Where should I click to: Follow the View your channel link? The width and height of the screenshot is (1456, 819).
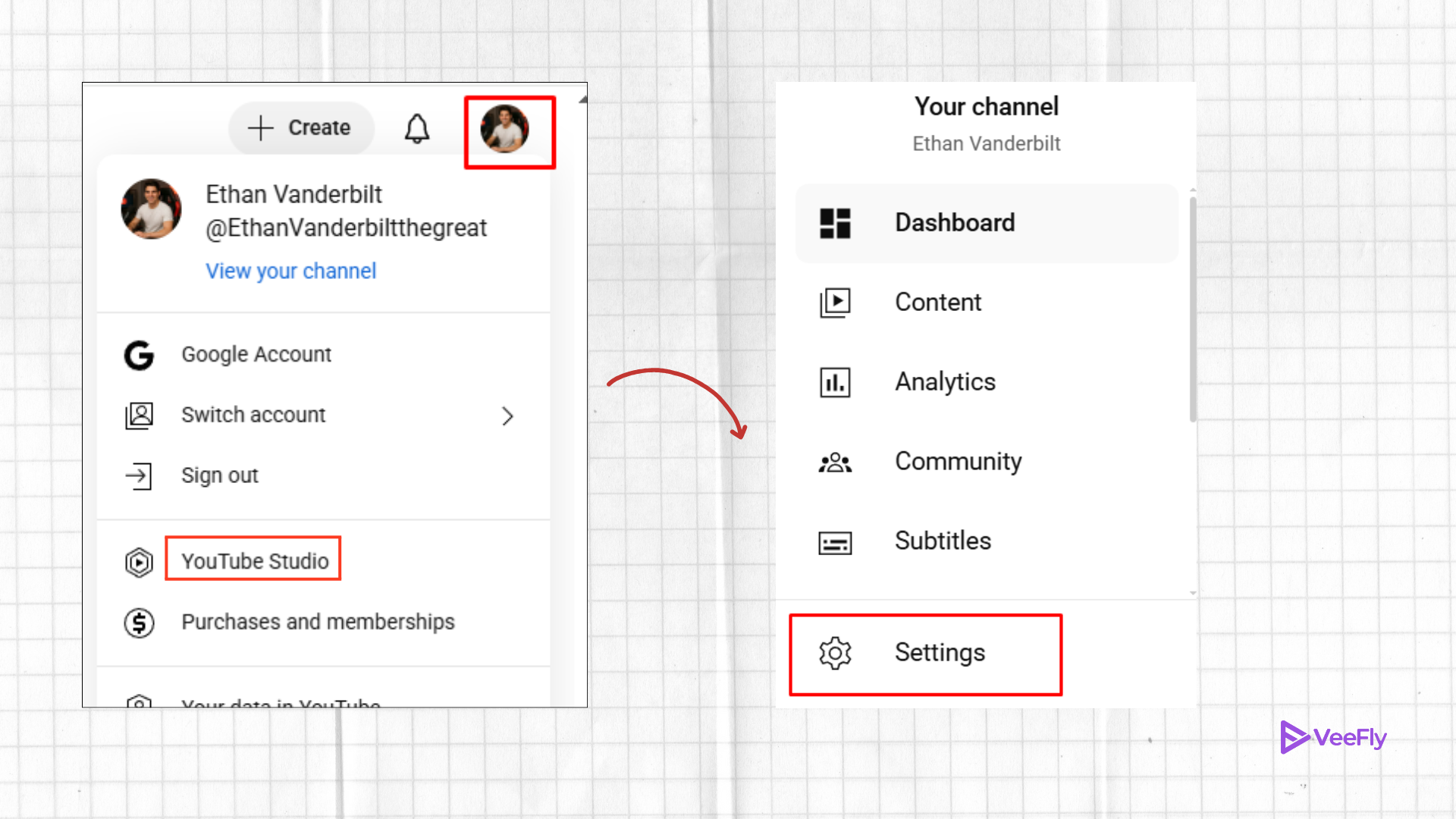click(x=290, y=271)
